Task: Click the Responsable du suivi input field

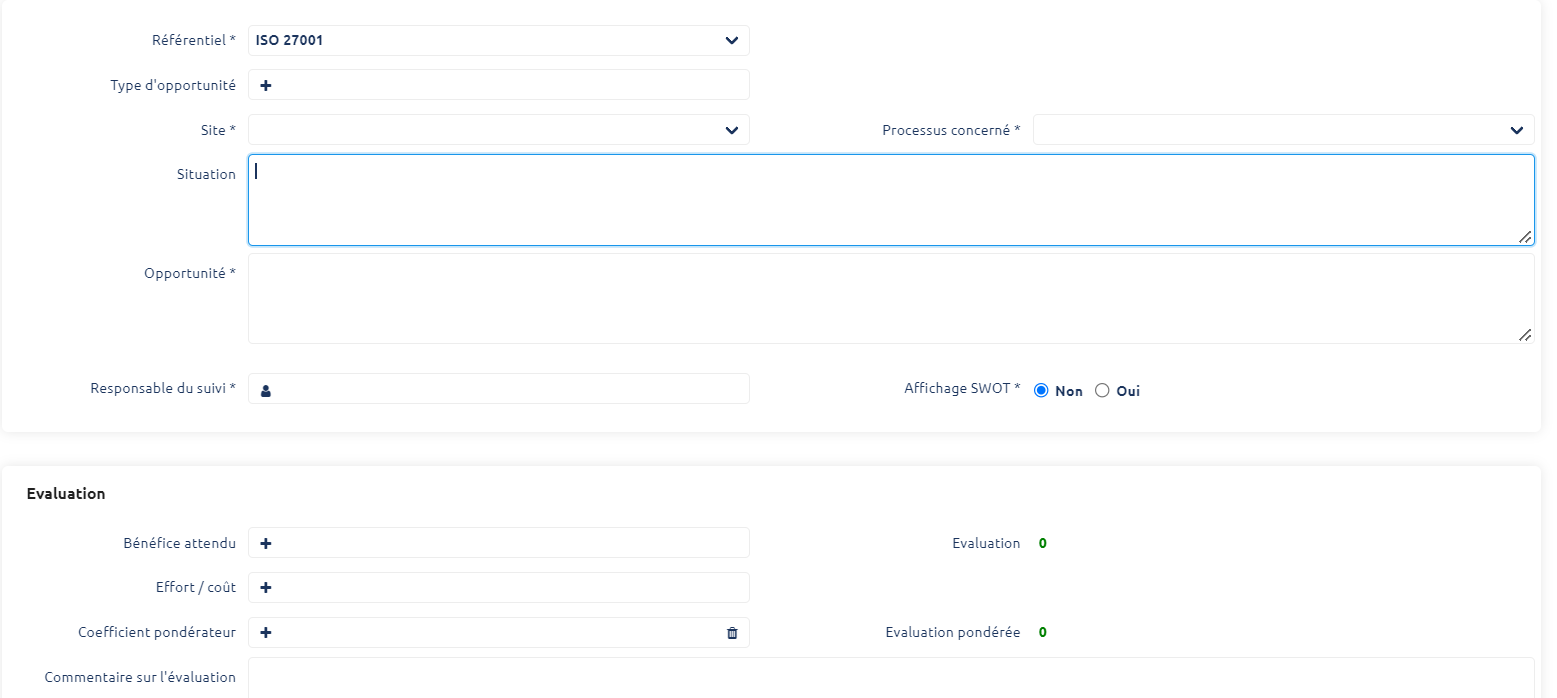Action: (x=510, y=389)
